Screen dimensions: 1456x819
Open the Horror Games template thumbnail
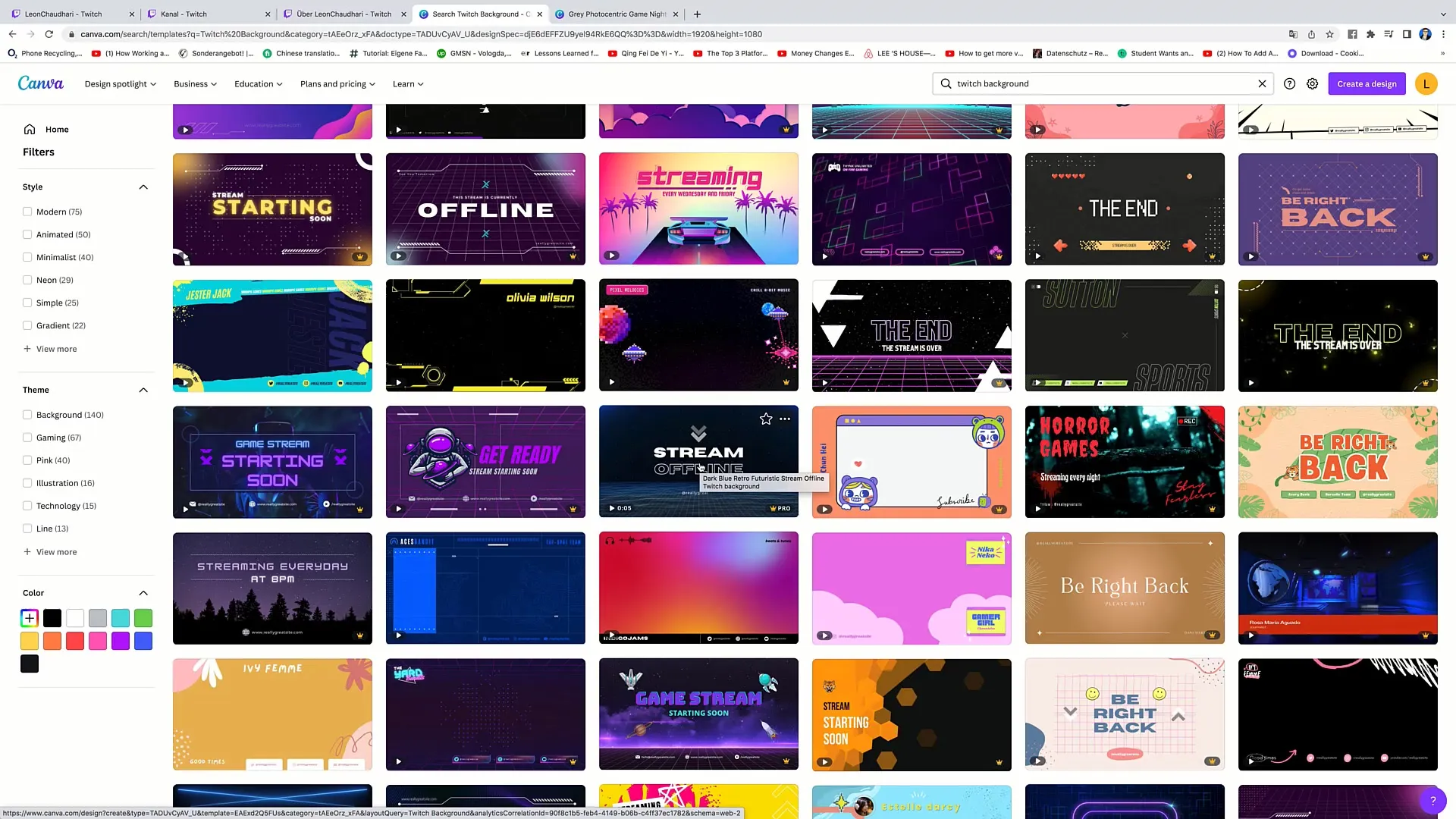tap(1125, 462)
